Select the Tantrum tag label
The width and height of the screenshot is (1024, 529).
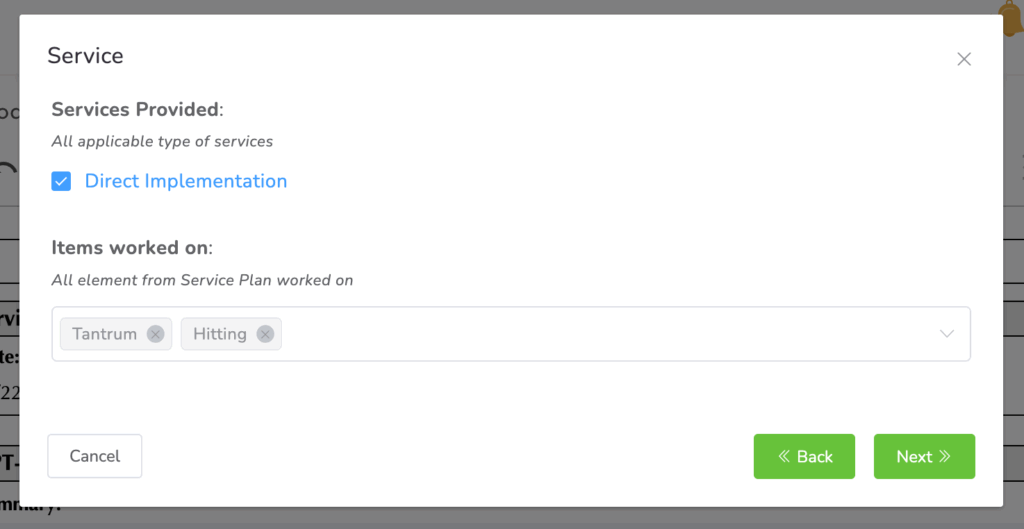104,334
